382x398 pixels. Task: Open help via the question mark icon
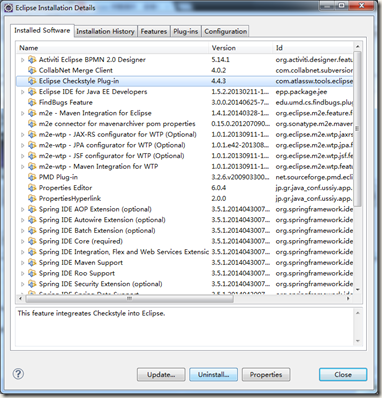18,374
